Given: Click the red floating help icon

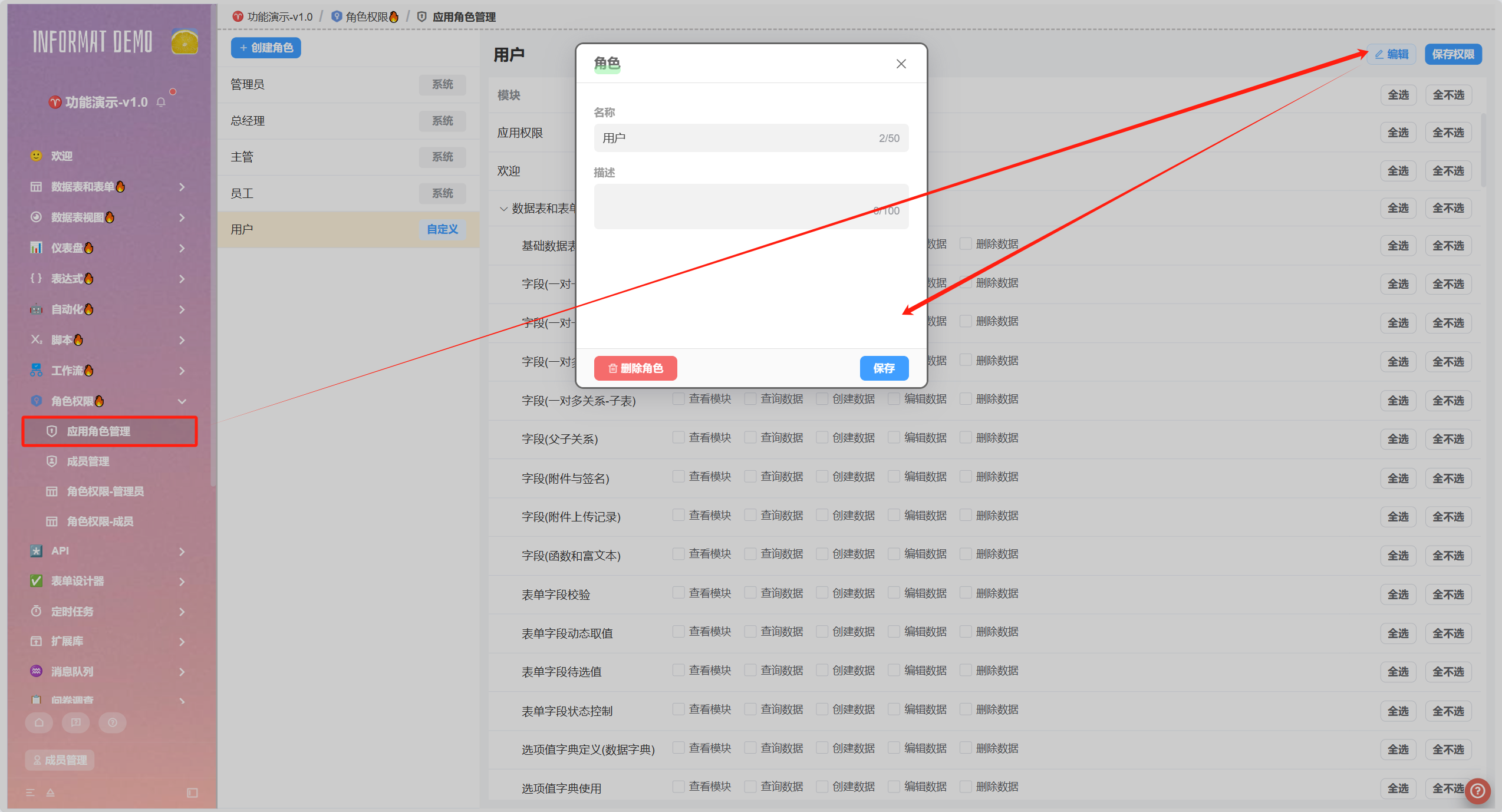Looking at the screenshot, I should point(1477,791).
